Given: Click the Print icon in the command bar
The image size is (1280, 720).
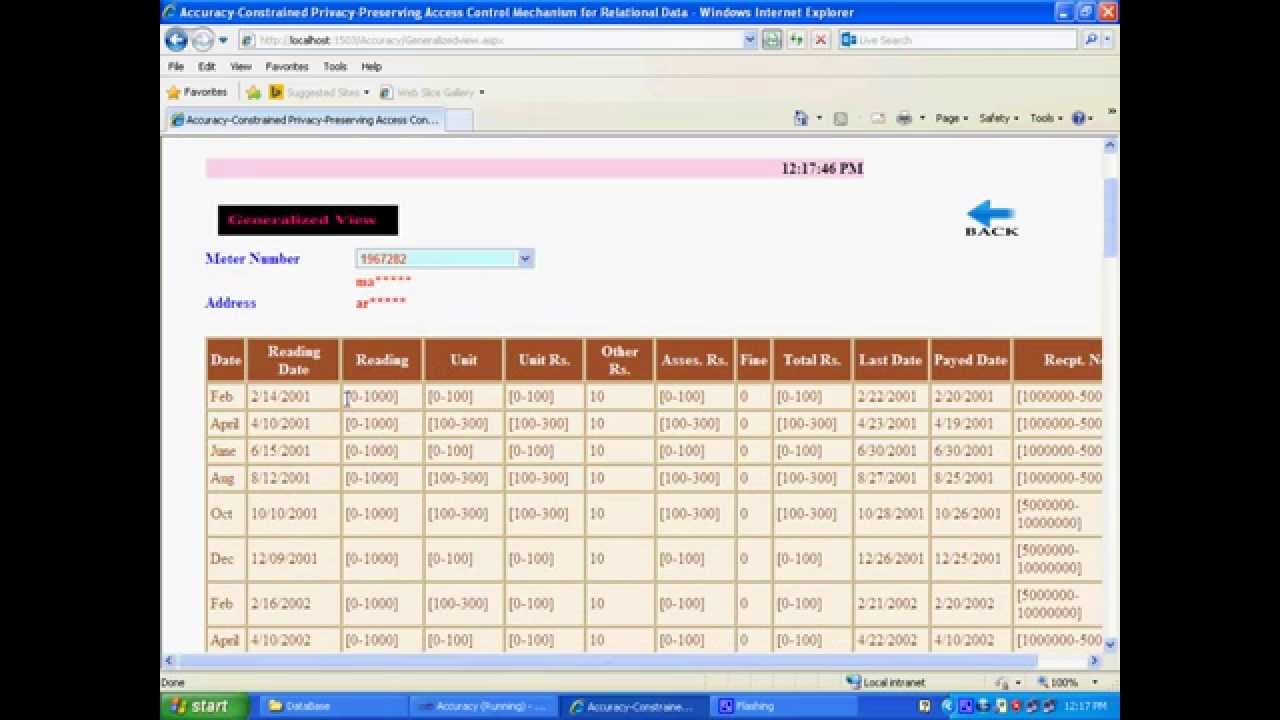Looking at the screenshot, I should click(904, 118).
